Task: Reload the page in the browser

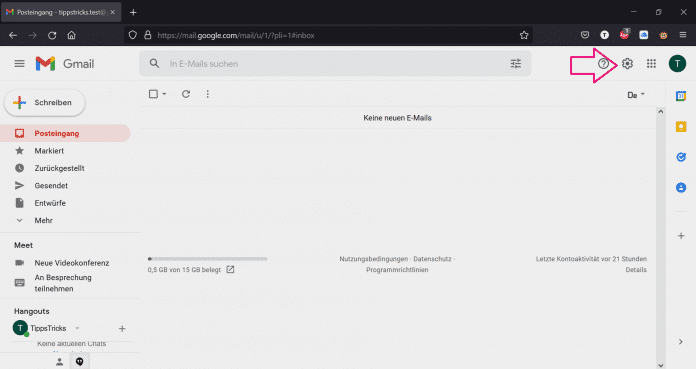Action: pyautogui.click(x=52, y=35)
